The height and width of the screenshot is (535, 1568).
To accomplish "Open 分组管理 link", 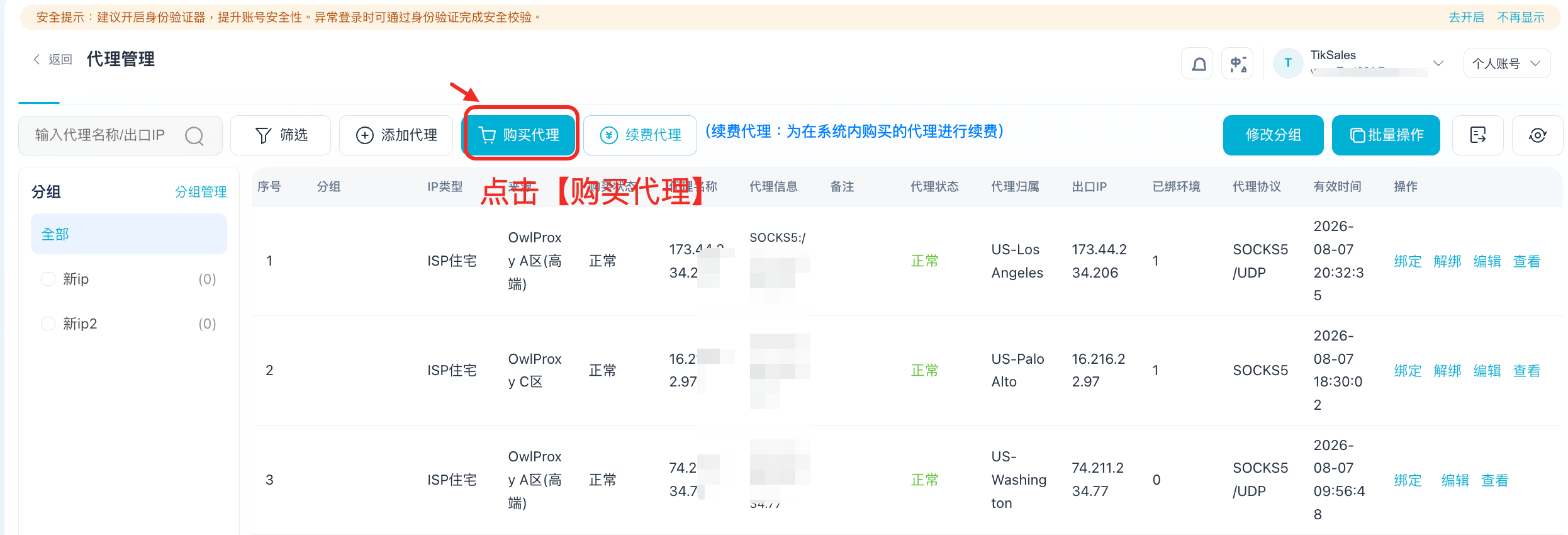I will coord(201,192).
